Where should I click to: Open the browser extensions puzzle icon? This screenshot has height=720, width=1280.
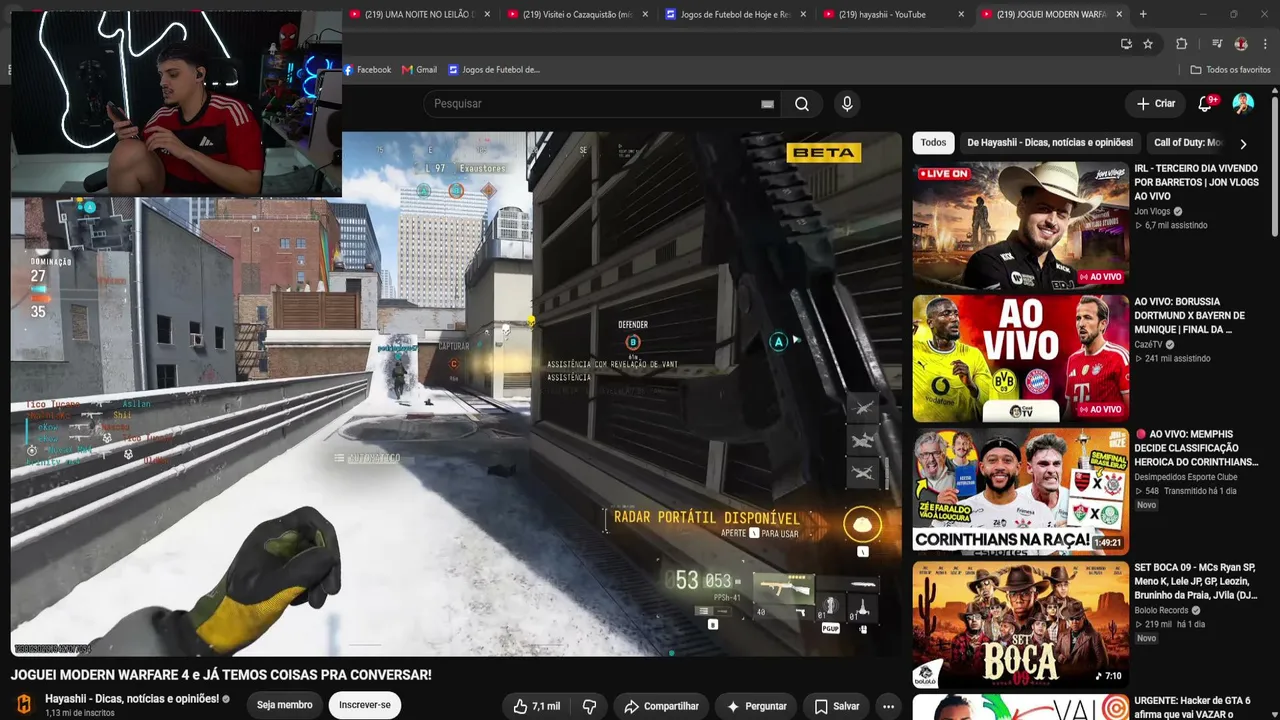click(1181, 44)
